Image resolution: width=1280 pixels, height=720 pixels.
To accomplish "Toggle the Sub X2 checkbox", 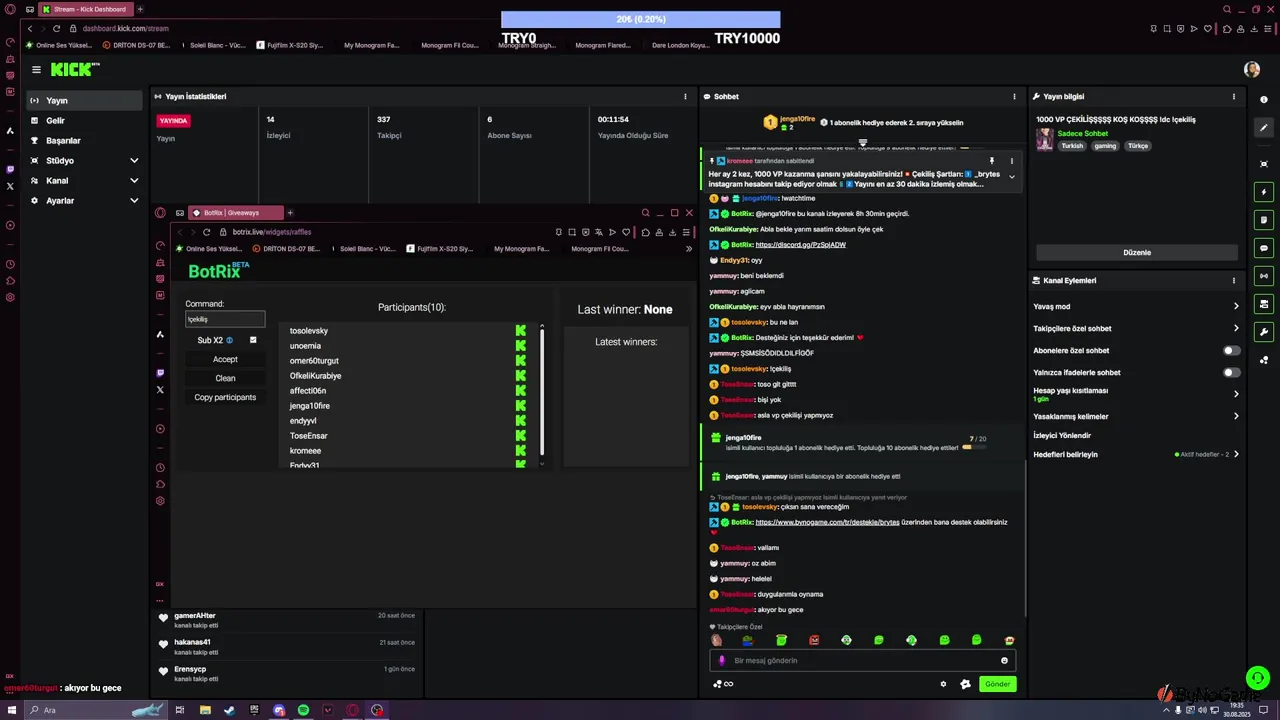I will pos(253,340).
